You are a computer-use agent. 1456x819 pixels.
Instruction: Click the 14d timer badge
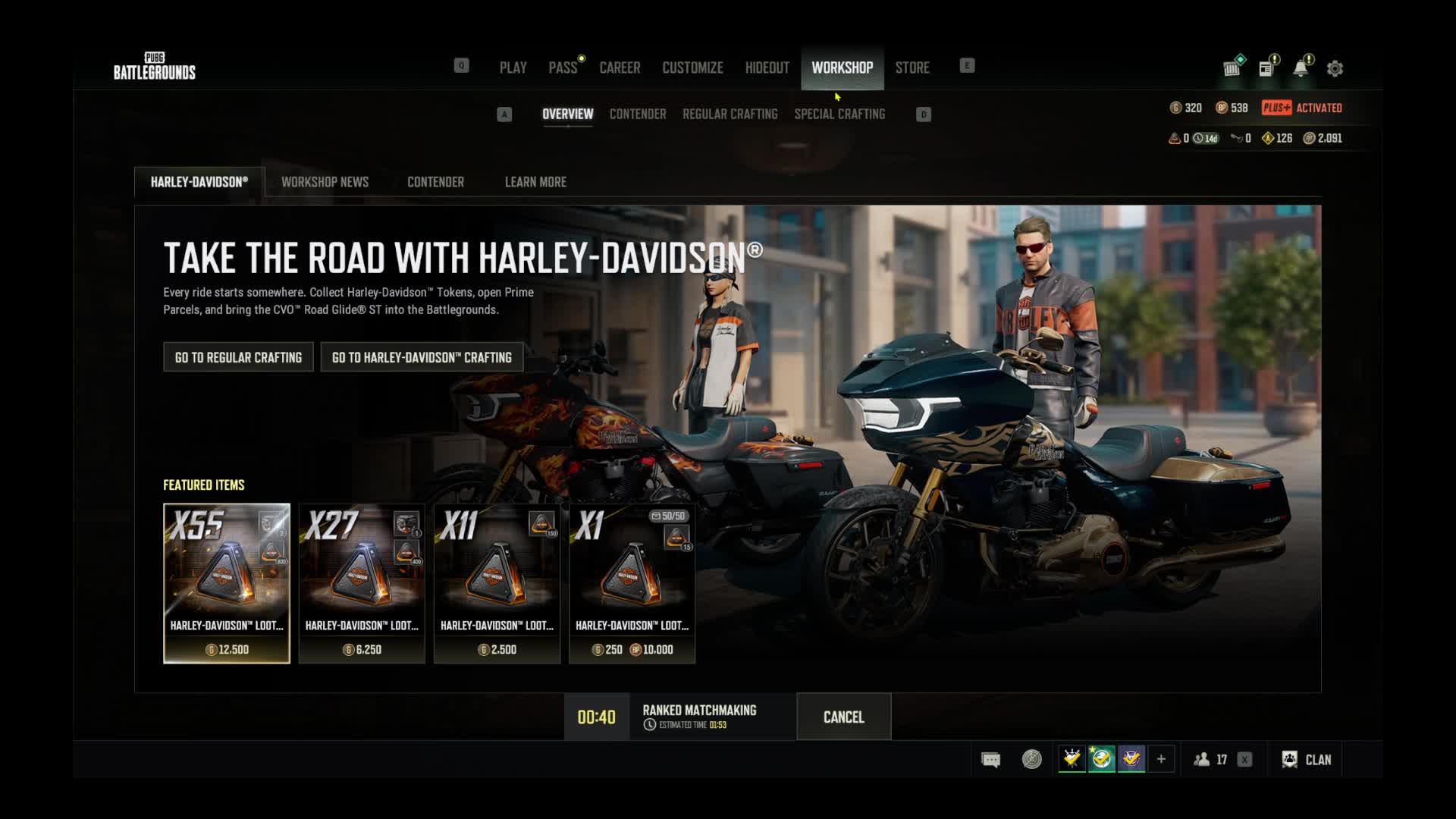point(1206,138)
